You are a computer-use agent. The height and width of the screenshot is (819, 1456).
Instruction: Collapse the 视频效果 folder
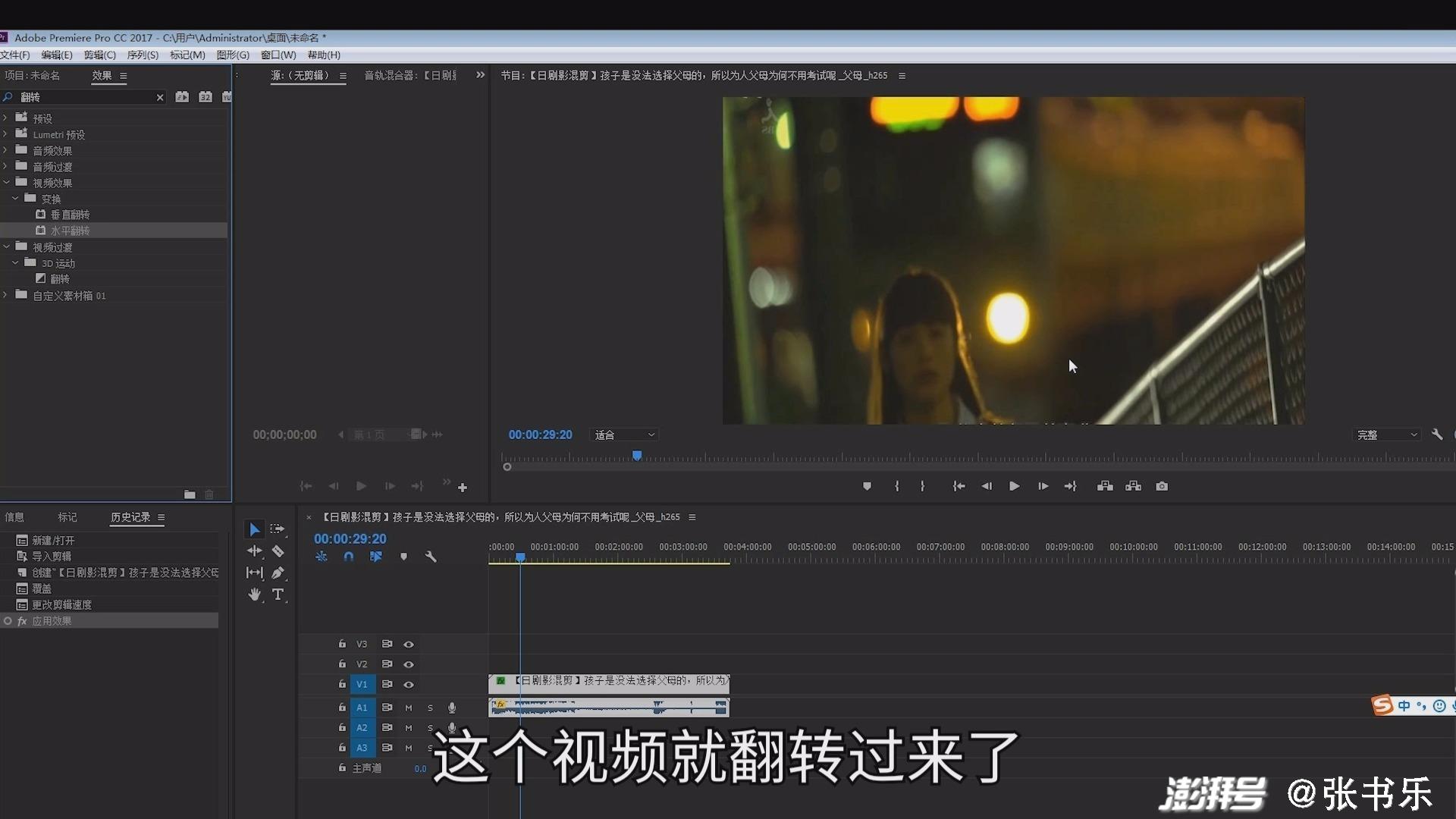[x=6, y=182]
